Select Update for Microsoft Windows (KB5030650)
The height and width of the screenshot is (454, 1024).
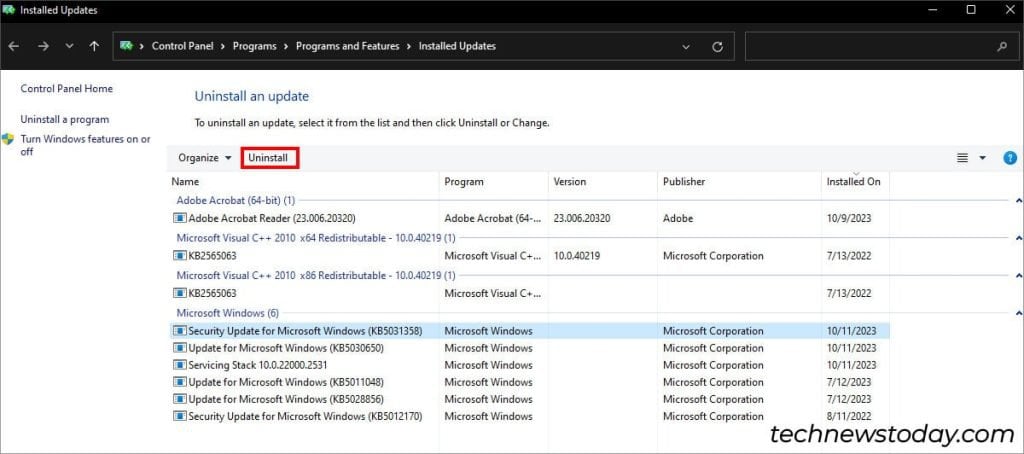[x=529, y=348]
